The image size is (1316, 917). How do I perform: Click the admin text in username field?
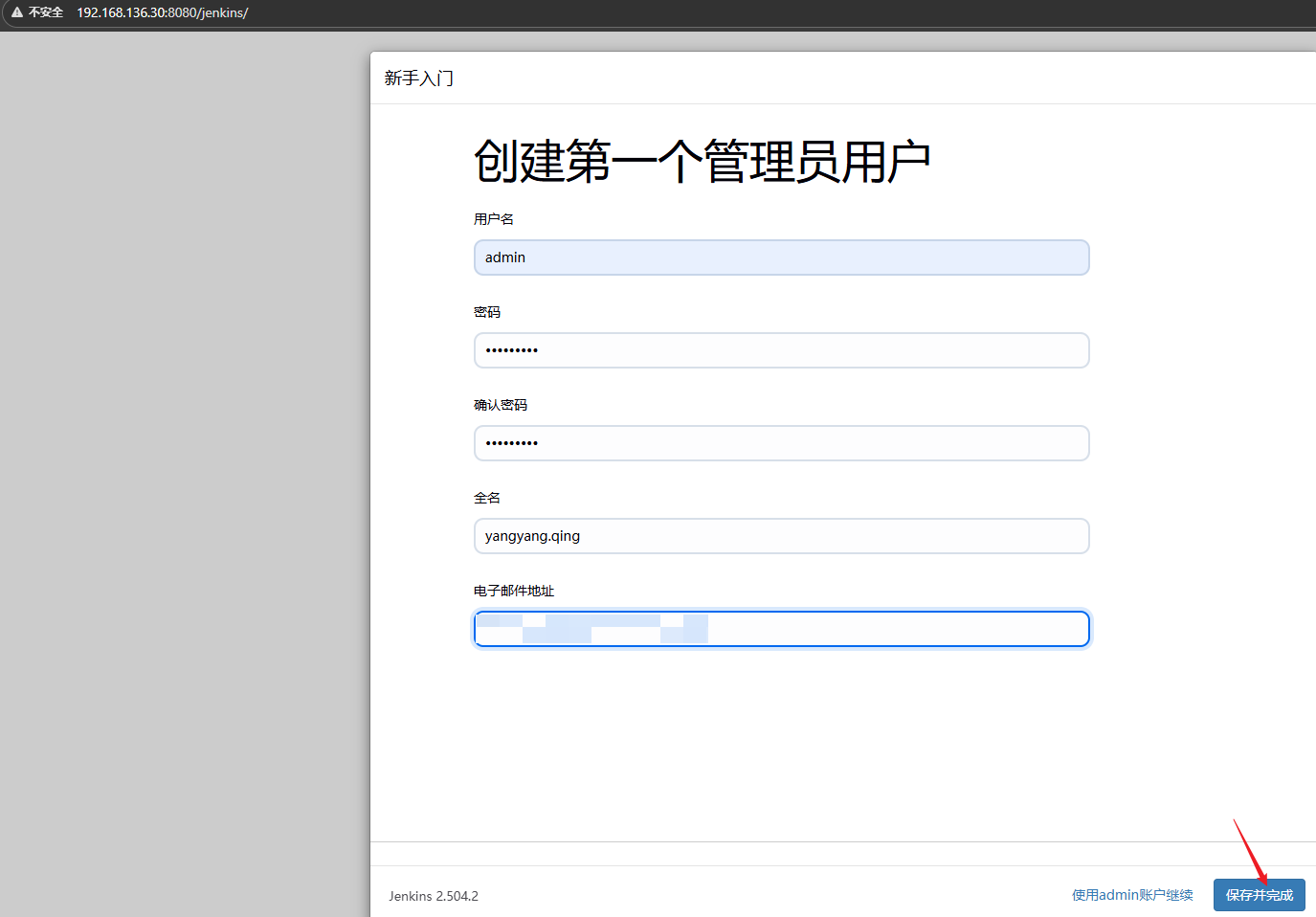click(x=504, y=257)
